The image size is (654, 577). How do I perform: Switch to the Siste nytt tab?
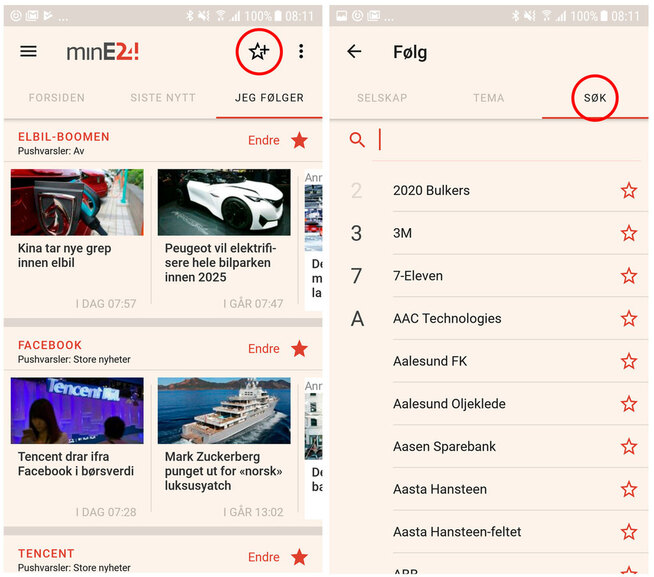(x=163, y=98)
